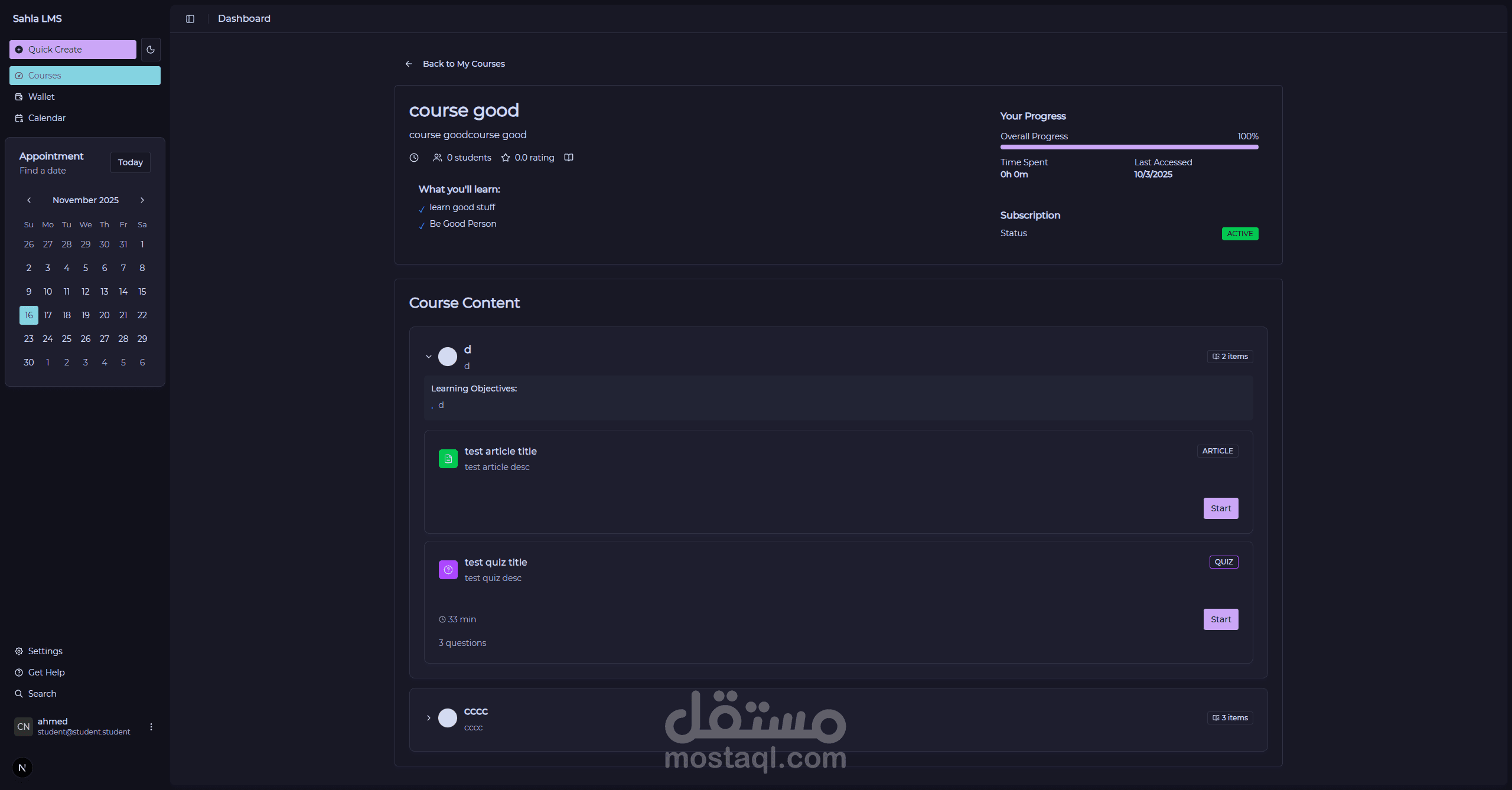The height and width of the screenshot is (790, 1512).
Task: Toggle completion circle for section d
Action: coord(448,357)
